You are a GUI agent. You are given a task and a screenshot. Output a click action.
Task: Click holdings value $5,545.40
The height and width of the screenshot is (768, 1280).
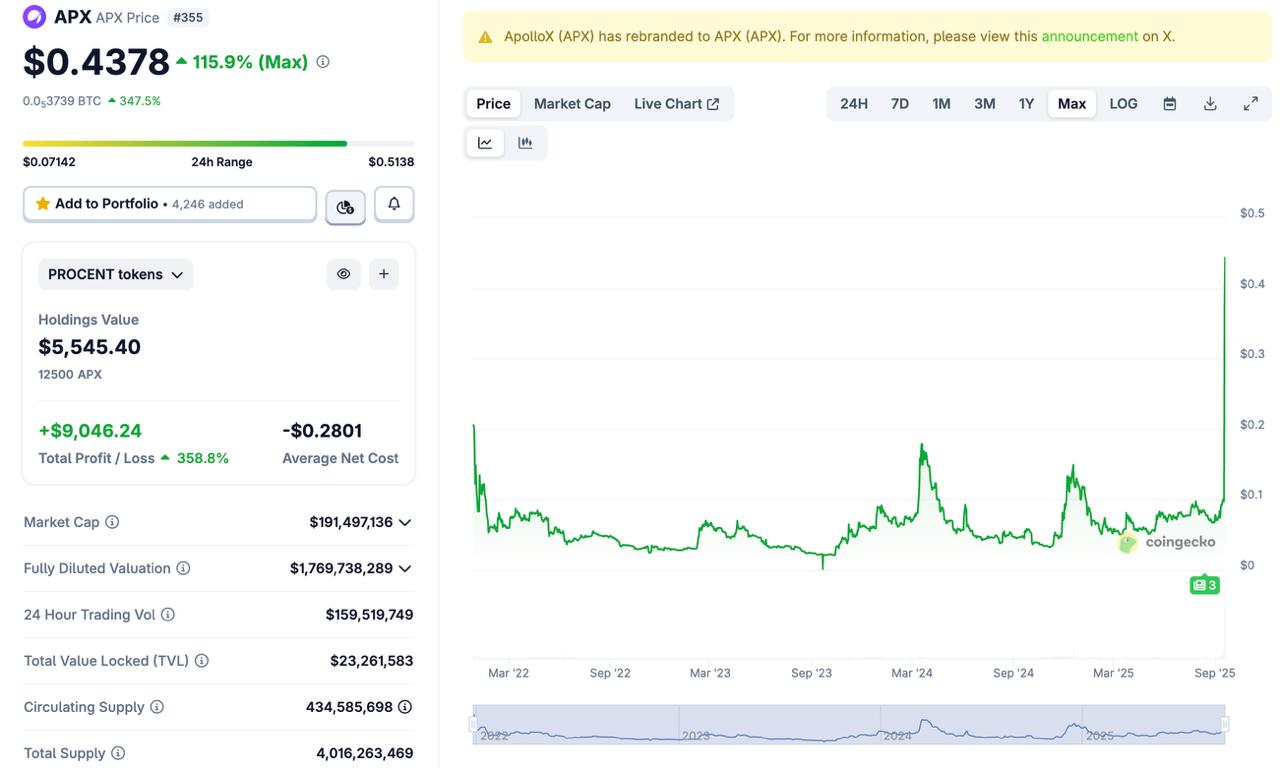coord(90,347)
